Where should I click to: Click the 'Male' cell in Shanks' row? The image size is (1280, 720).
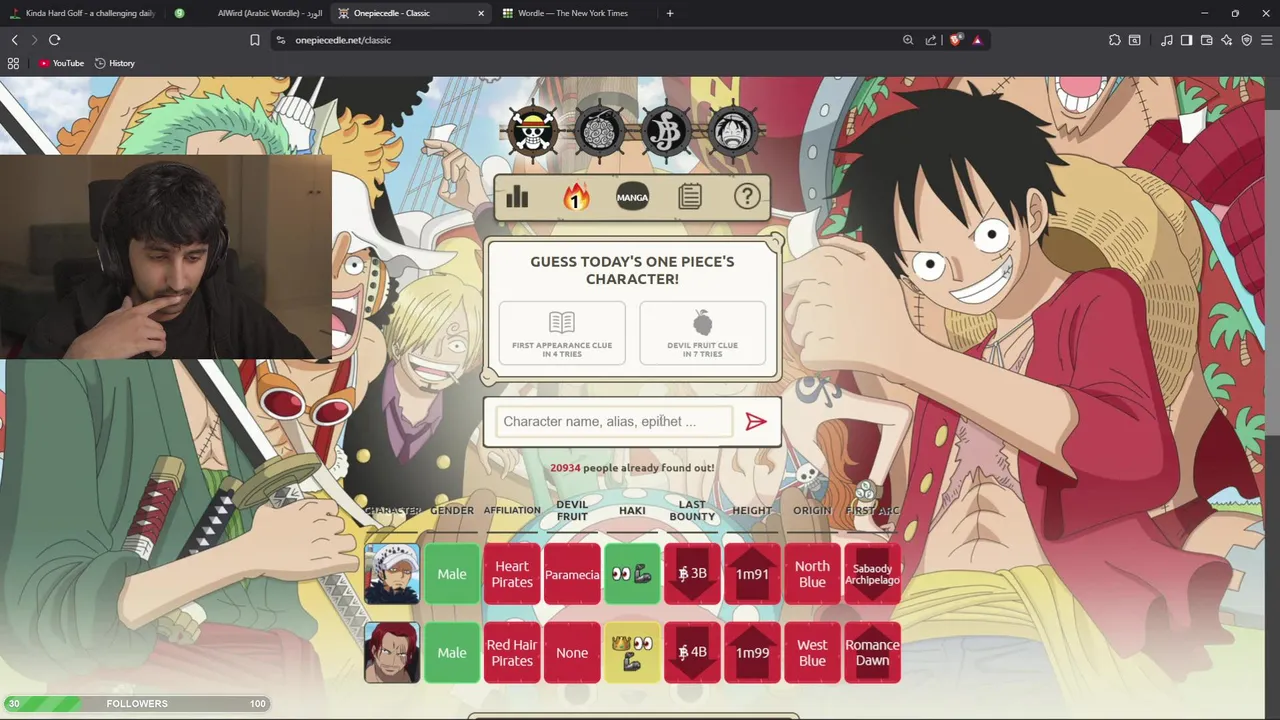(x=452, y=652)
